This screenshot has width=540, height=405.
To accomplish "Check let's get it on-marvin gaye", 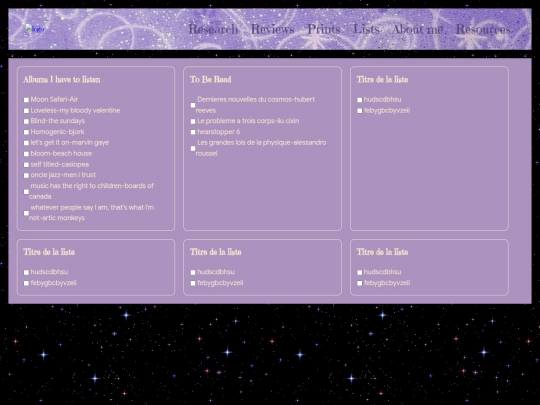I will click(26, 143).
